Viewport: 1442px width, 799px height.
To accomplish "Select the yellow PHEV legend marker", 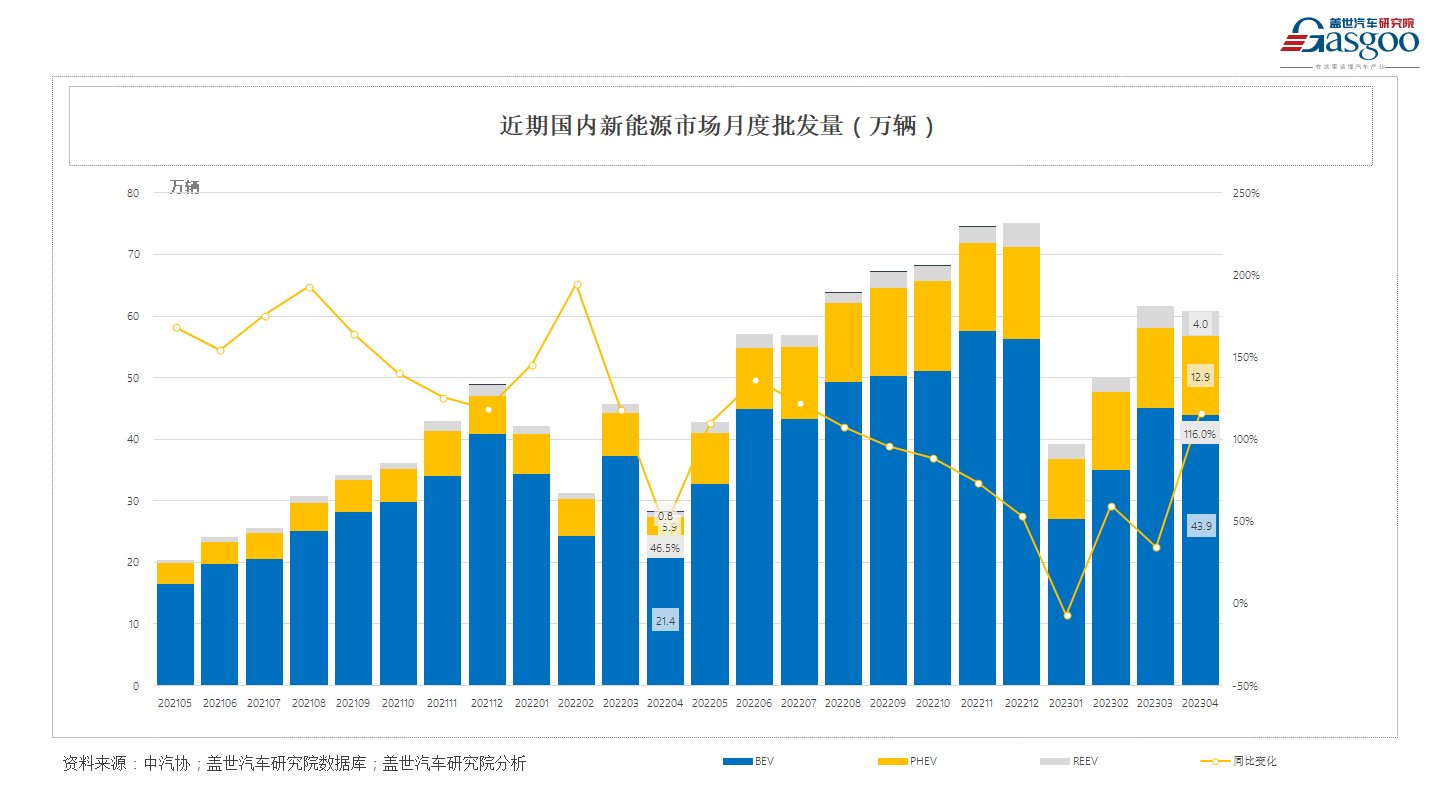I will [891, 761].
